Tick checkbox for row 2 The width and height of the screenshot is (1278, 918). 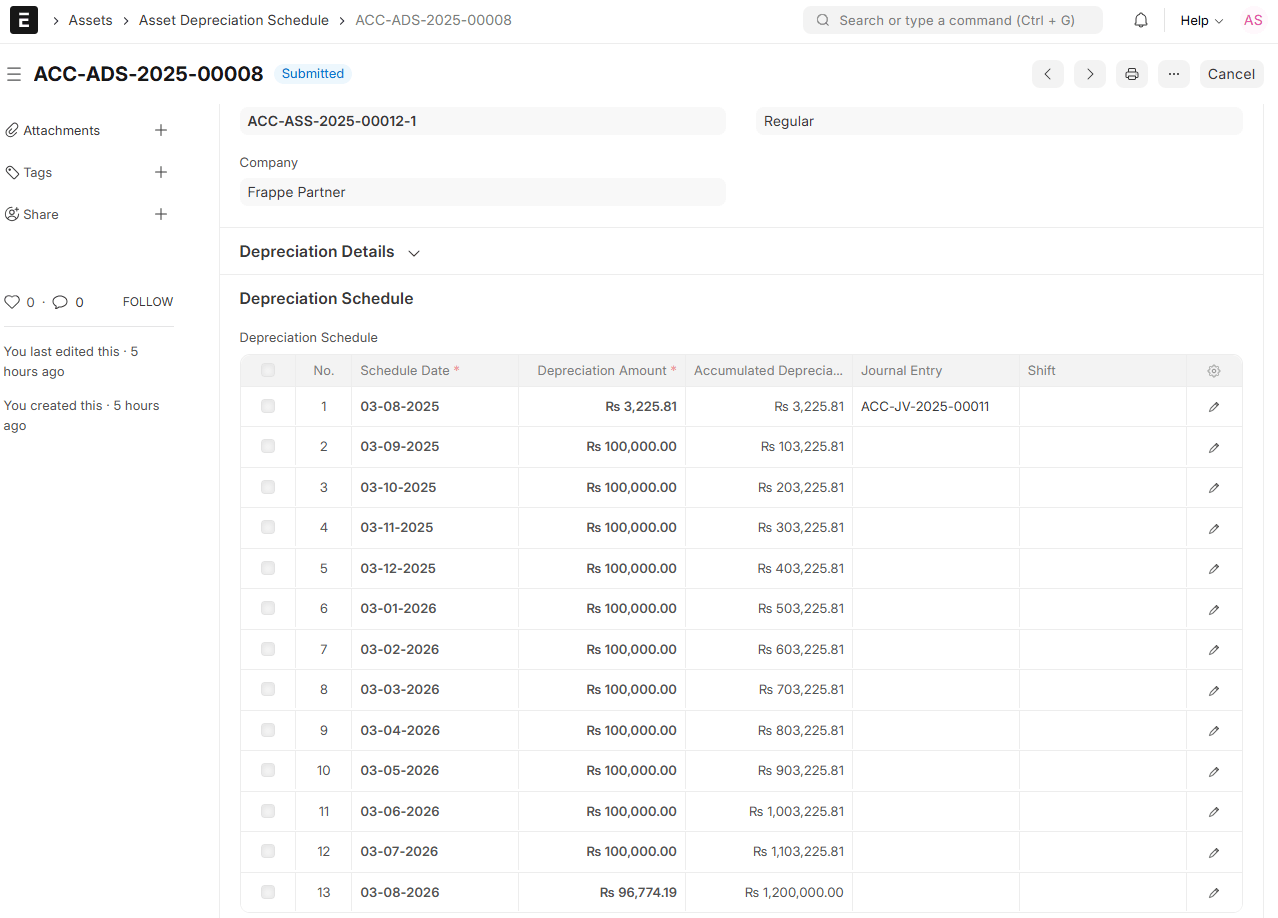point(268,446)
